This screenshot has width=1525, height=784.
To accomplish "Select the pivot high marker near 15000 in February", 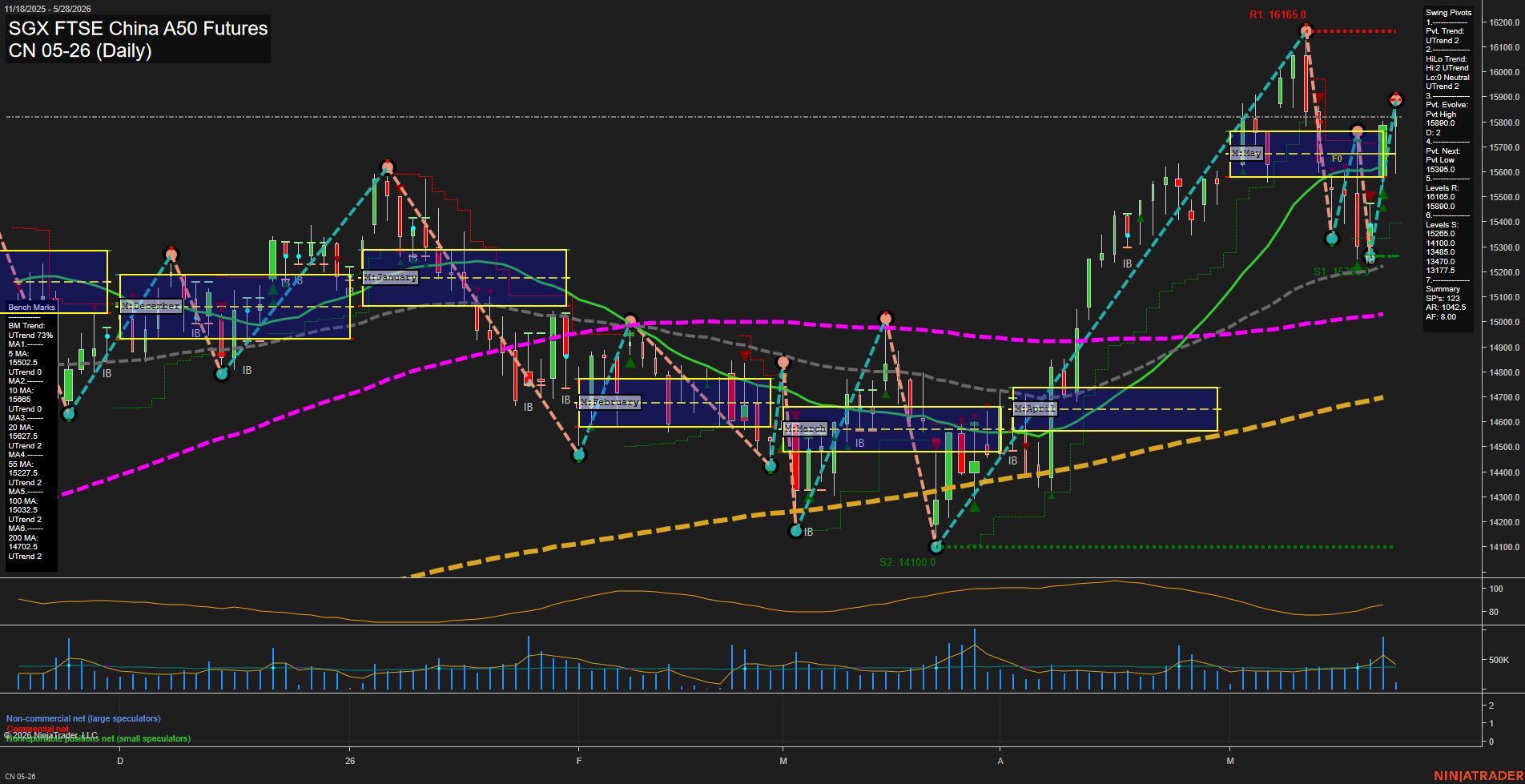I will pos(630,320).
